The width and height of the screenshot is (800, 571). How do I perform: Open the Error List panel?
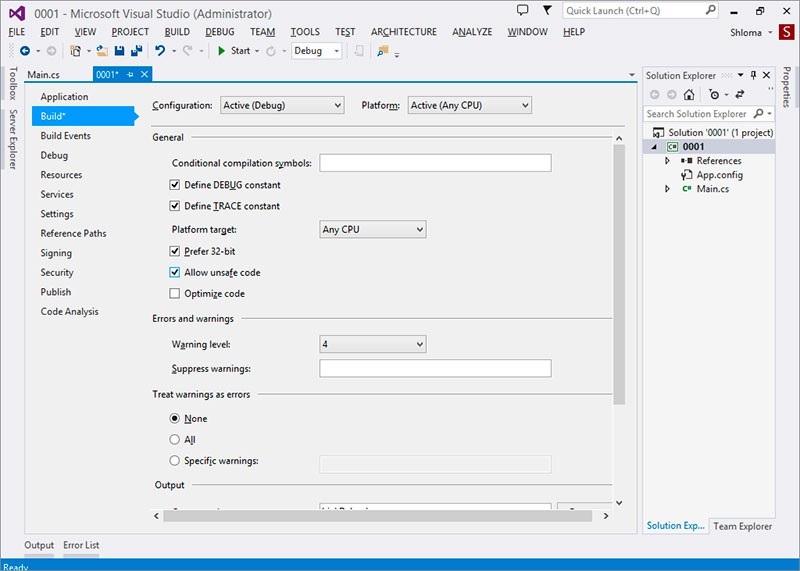(81, 545)
